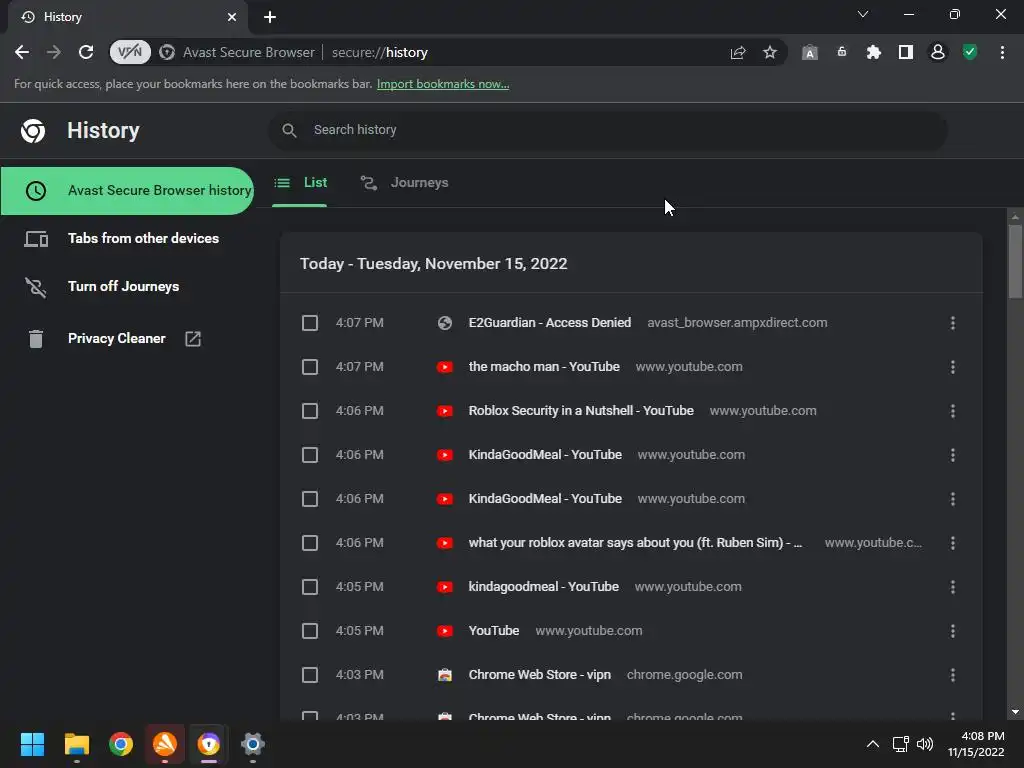Click the site info icon in address bar
The height and width of the screenshot is (768, 1024).
tap(167, 52)
